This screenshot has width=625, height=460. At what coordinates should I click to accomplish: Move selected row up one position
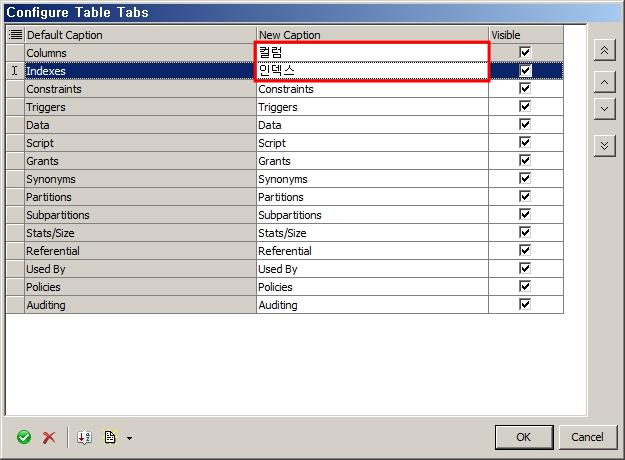[x=603, y=81]
